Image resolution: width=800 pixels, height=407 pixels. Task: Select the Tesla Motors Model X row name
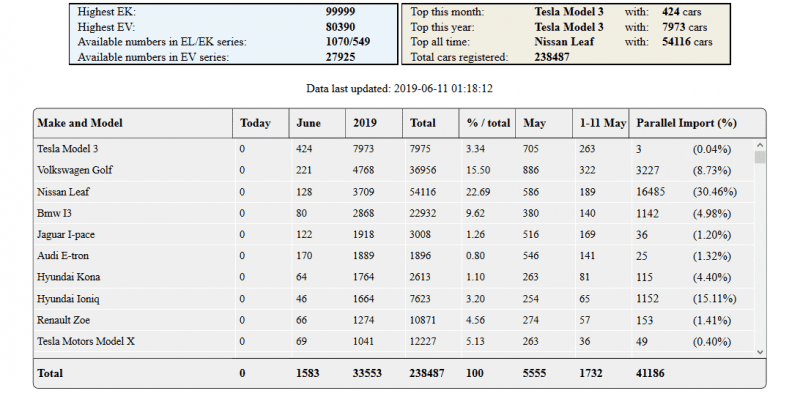(86, 342)
